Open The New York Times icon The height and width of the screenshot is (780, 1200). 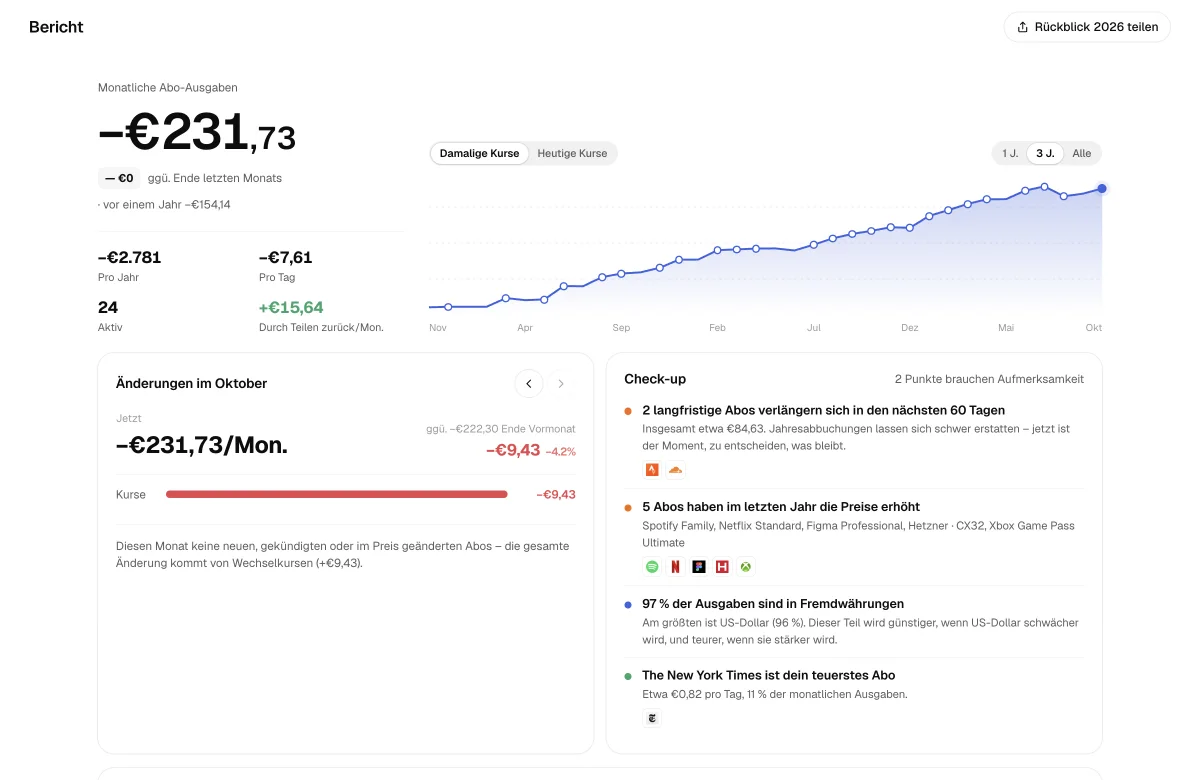(652, 718)
